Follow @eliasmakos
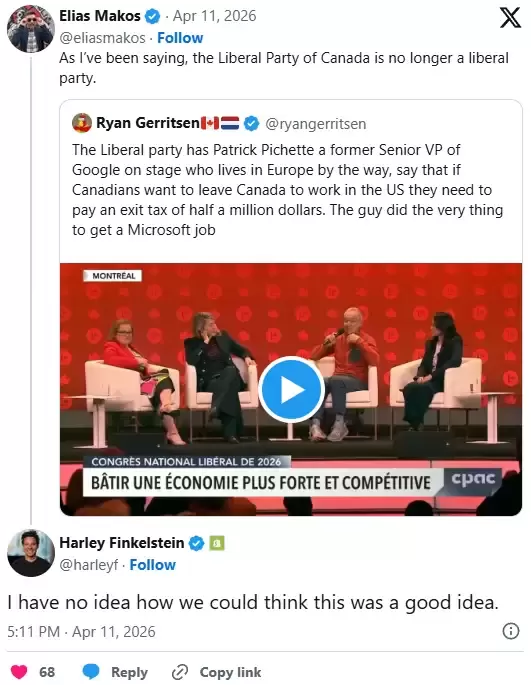The image size is (531, 685). pos(180,38)
